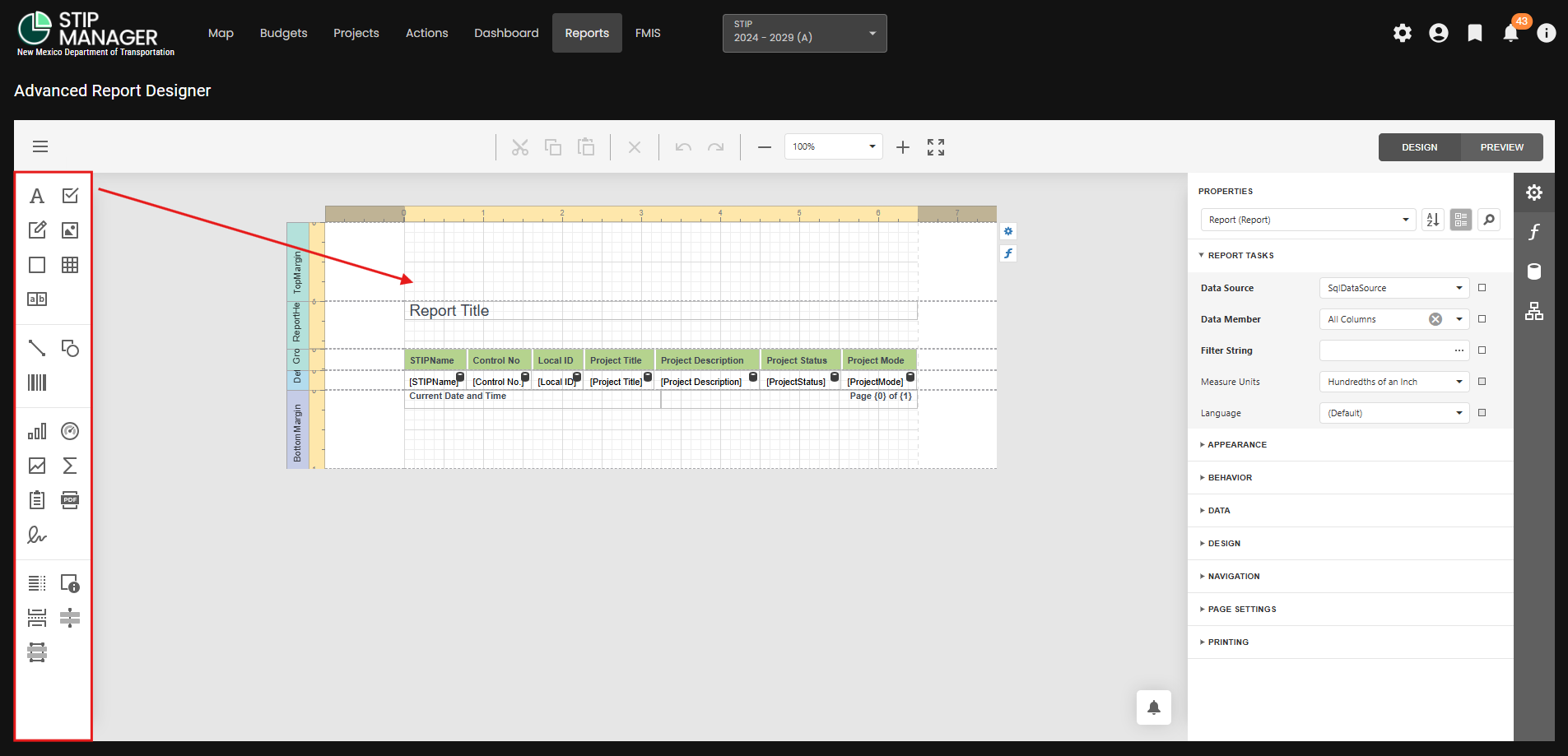Select the Table control tool

70,265
